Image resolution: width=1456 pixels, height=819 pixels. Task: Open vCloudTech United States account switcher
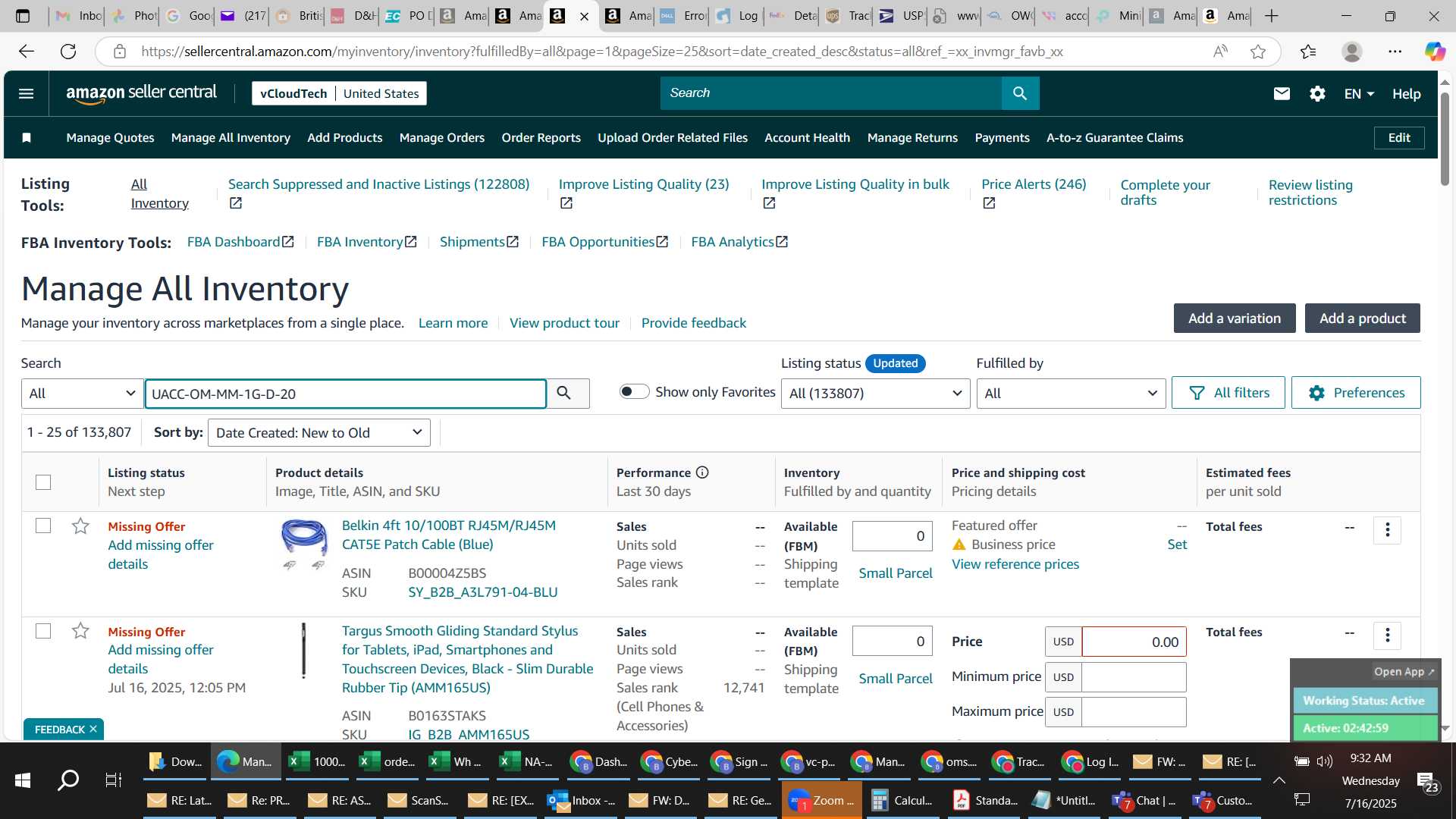(x=339, y=93)
